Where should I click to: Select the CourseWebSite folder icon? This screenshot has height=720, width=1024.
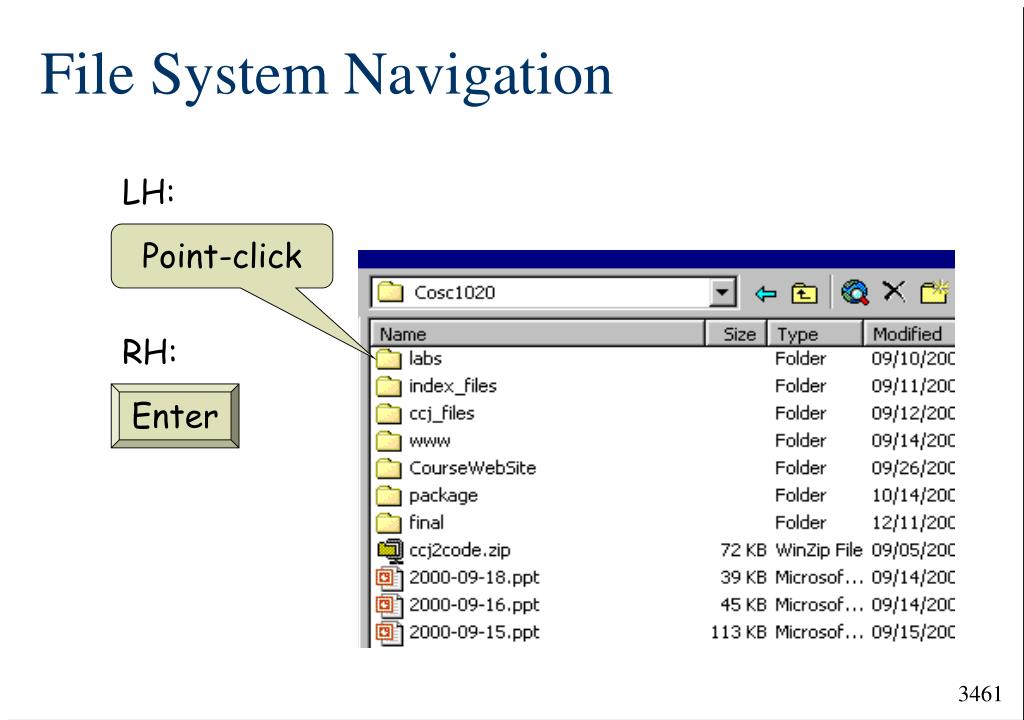(389, 468)
